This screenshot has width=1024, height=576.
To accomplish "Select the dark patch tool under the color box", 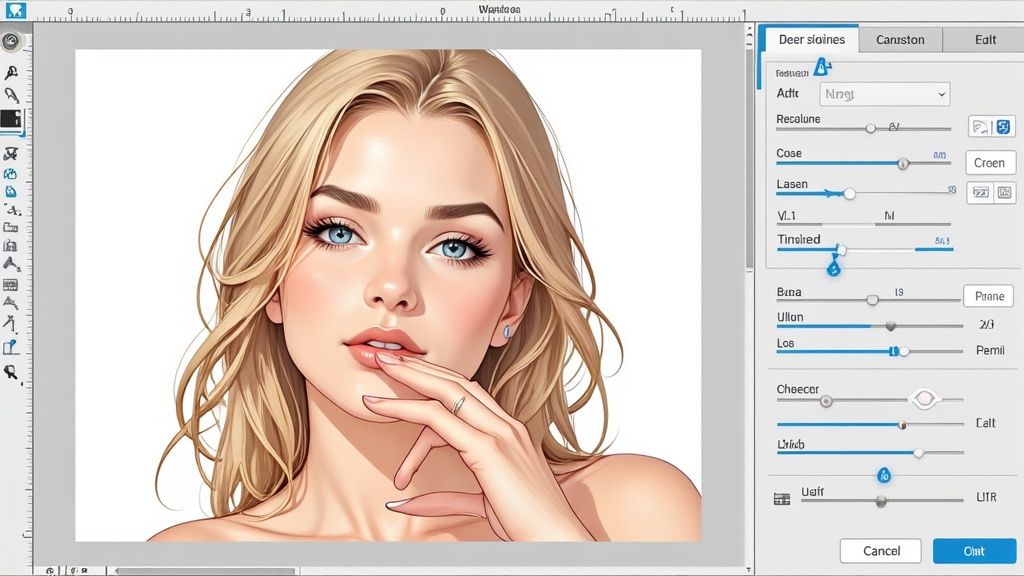I will pos(10,154).
